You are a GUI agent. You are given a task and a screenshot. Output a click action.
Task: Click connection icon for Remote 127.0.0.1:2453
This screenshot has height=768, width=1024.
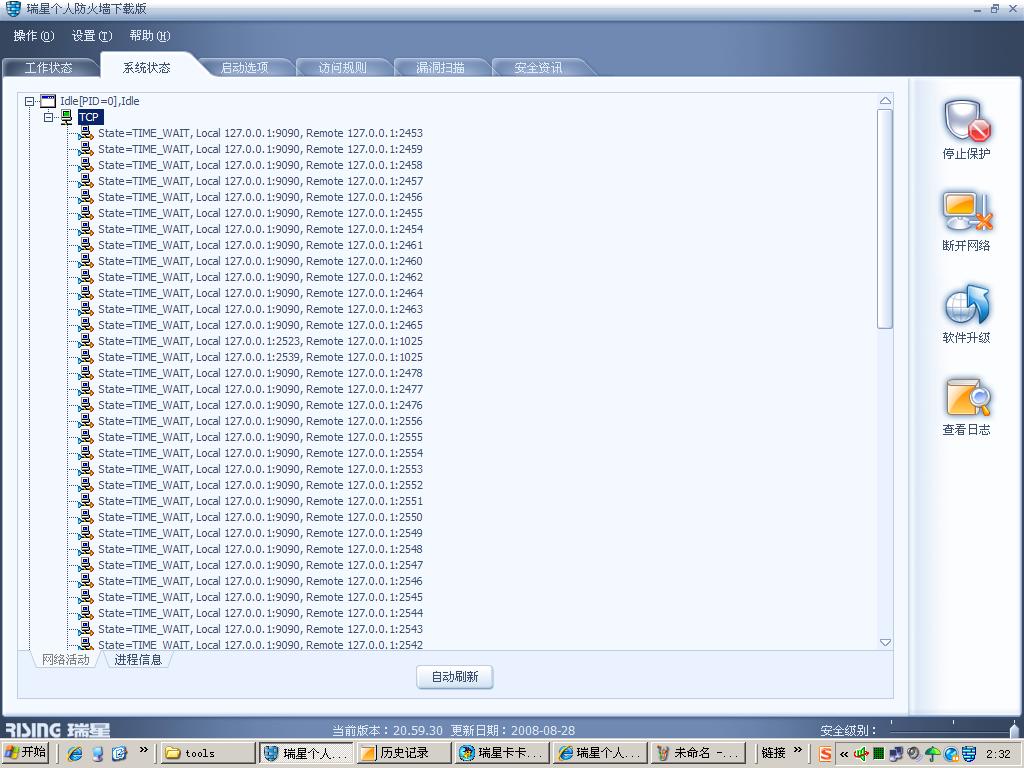[x=86, y=133]
